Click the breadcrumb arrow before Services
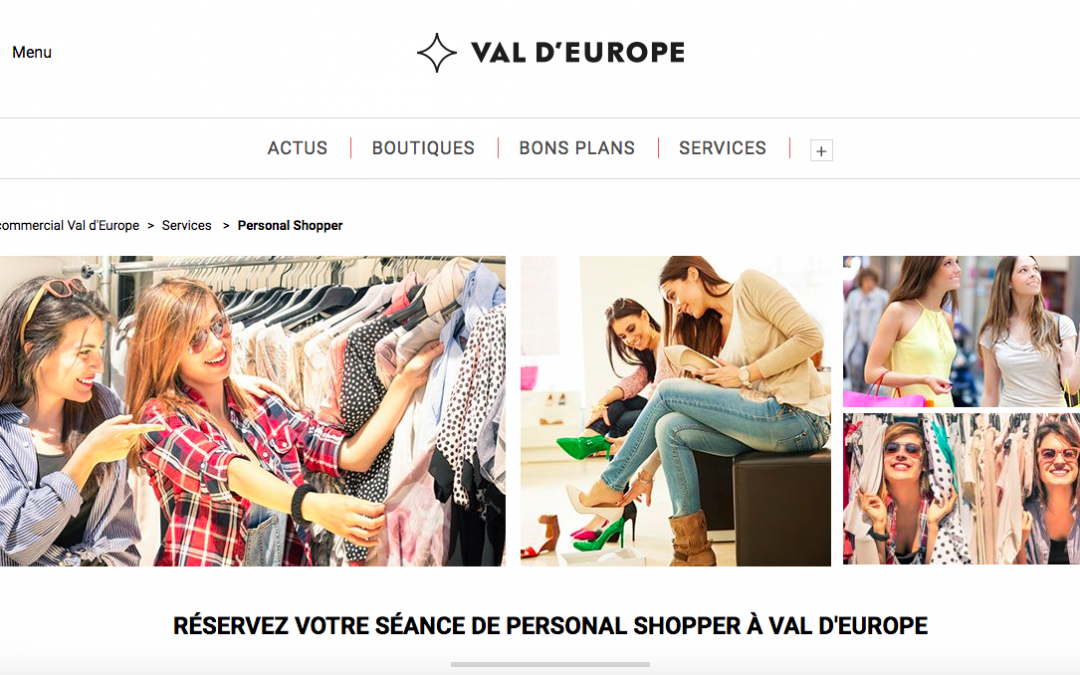The image size is (1080, 675). point(150,226)
